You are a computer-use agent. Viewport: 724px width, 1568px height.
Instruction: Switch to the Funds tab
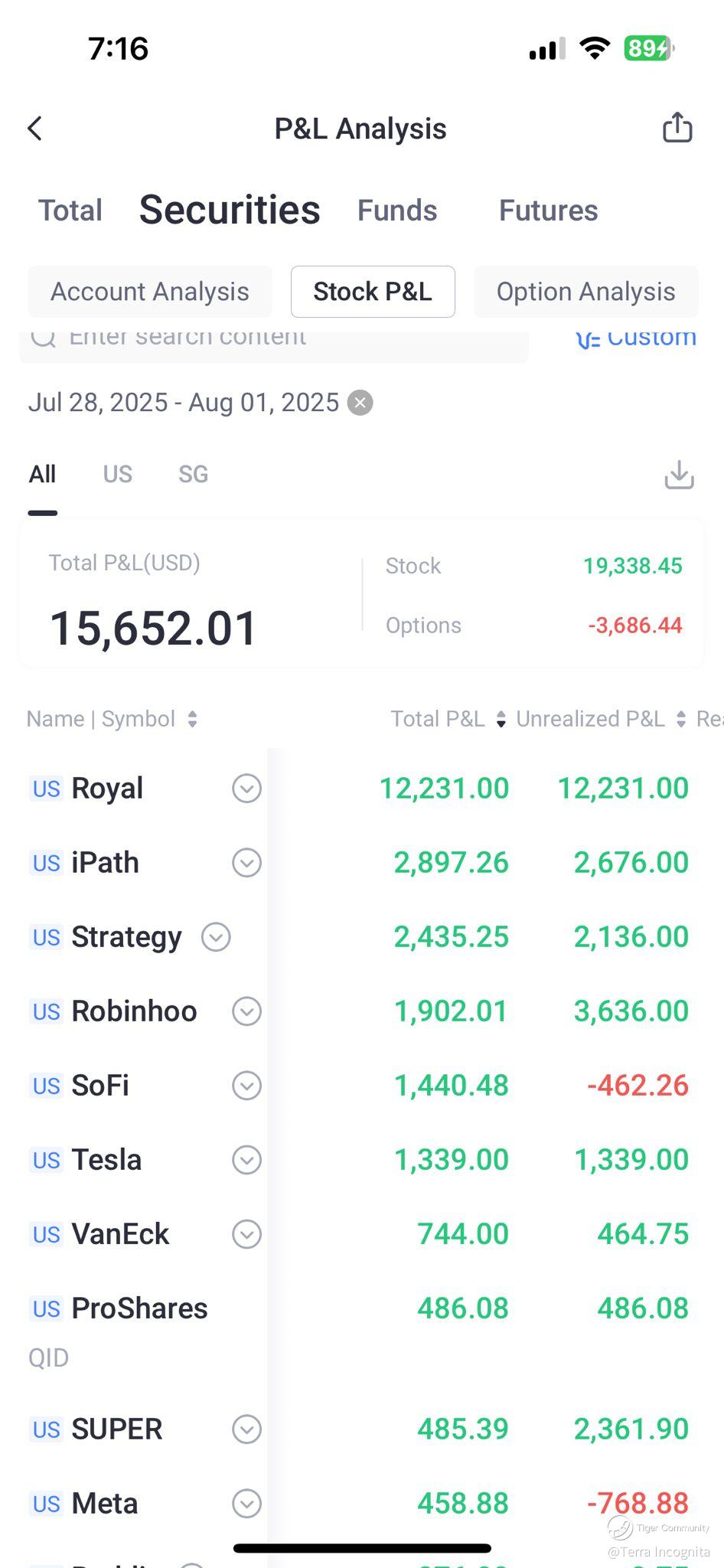397,211
